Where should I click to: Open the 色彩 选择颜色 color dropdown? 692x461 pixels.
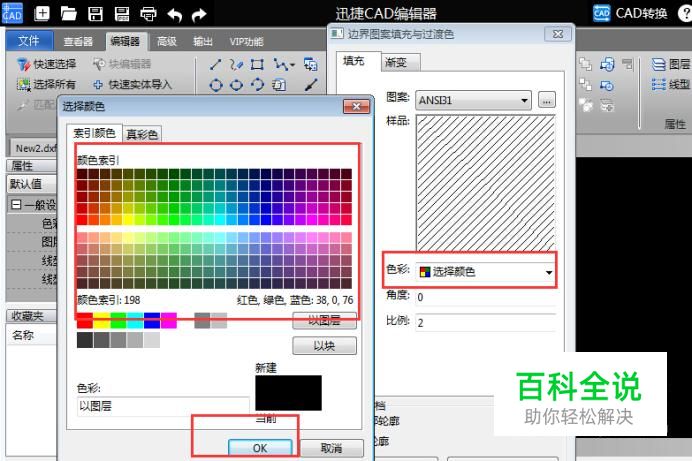485,272
